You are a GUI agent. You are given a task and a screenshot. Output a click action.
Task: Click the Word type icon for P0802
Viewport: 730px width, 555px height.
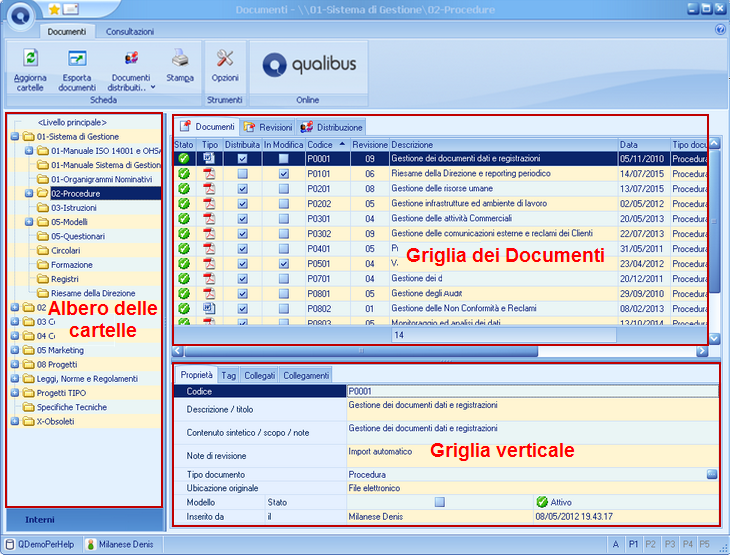click(x=209, y=308)
